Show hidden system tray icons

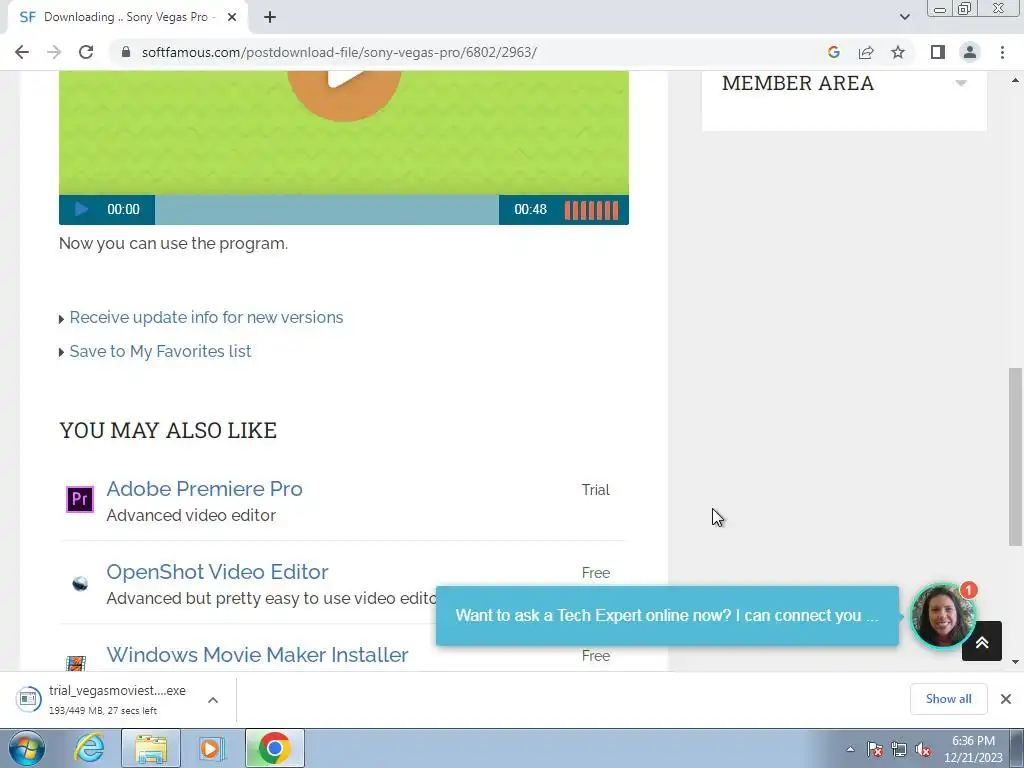(x=850, y=749)
